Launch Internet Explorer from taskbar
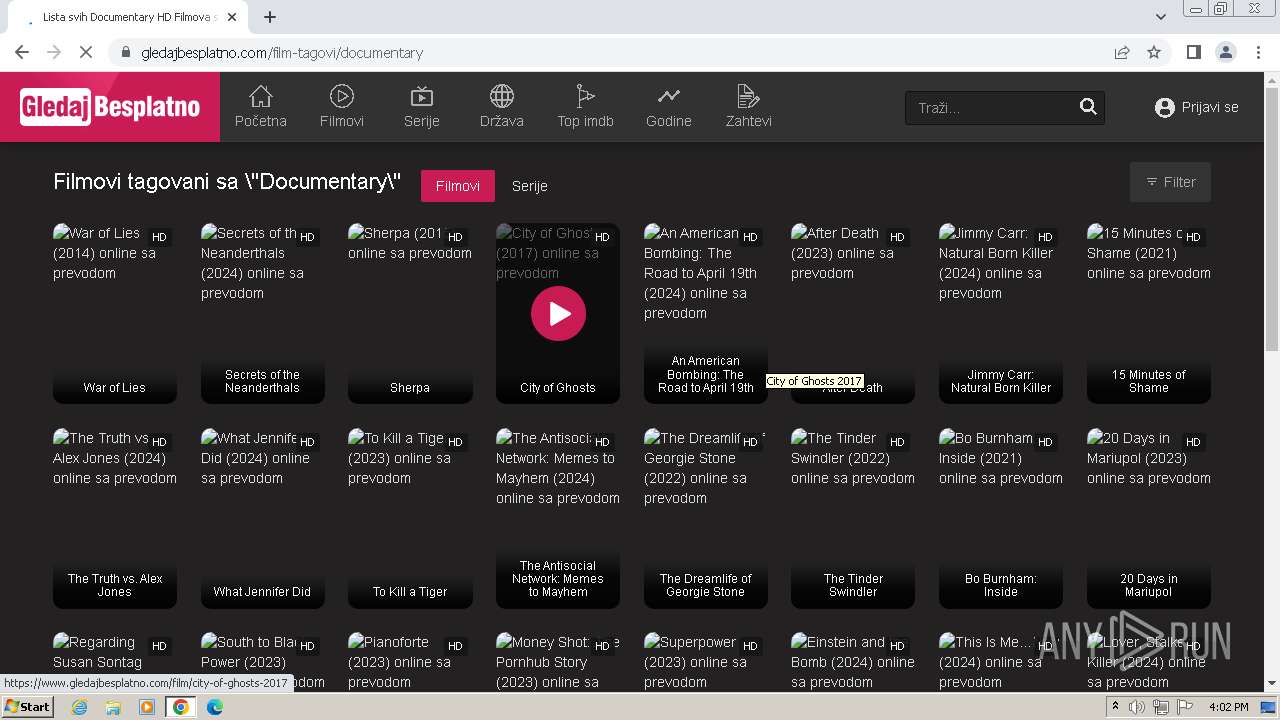1280x720 pixels. [80, 707]
